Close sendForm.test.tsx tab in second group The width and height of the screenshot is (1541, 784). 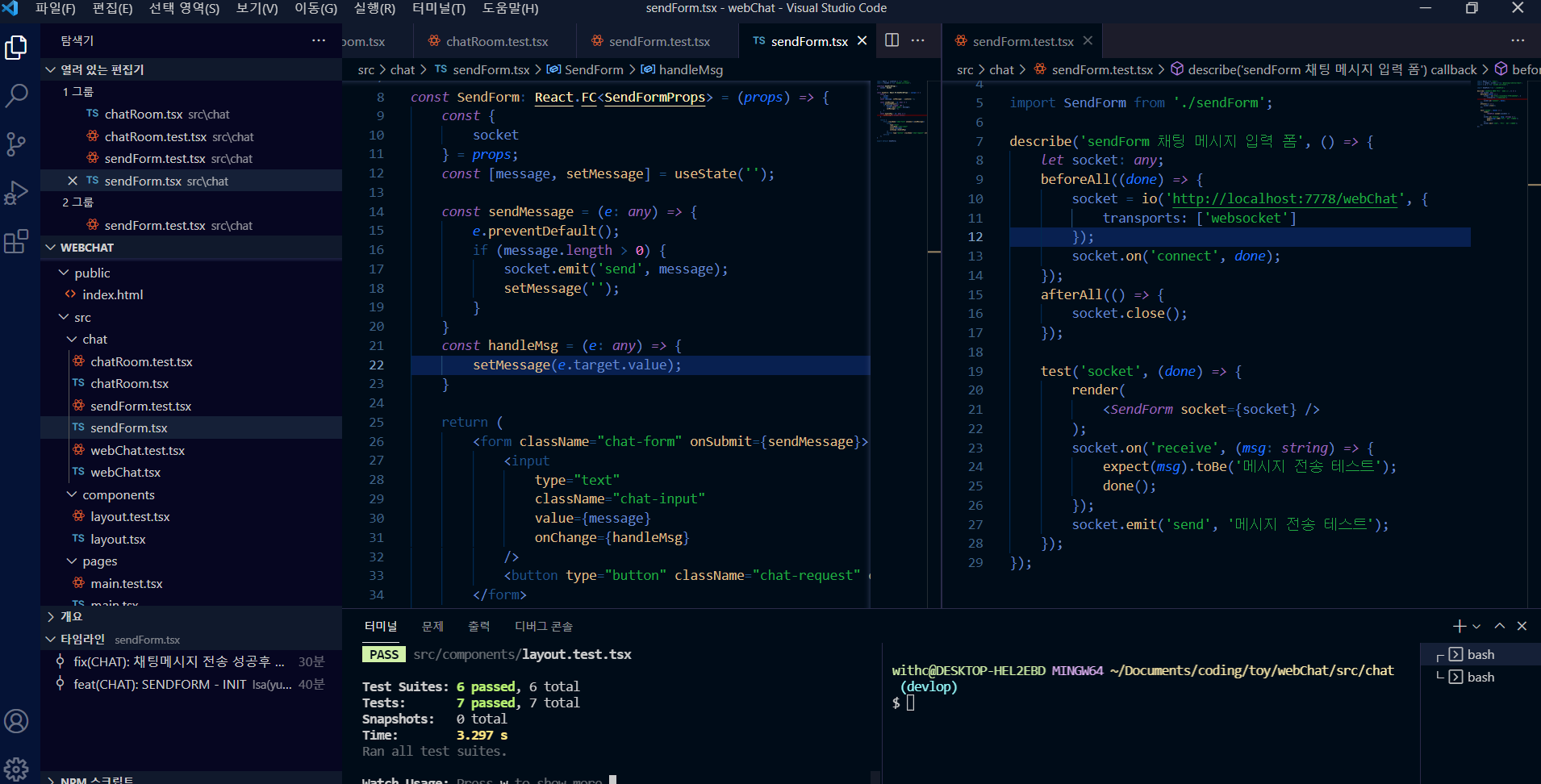click(x=1088, y=41)
